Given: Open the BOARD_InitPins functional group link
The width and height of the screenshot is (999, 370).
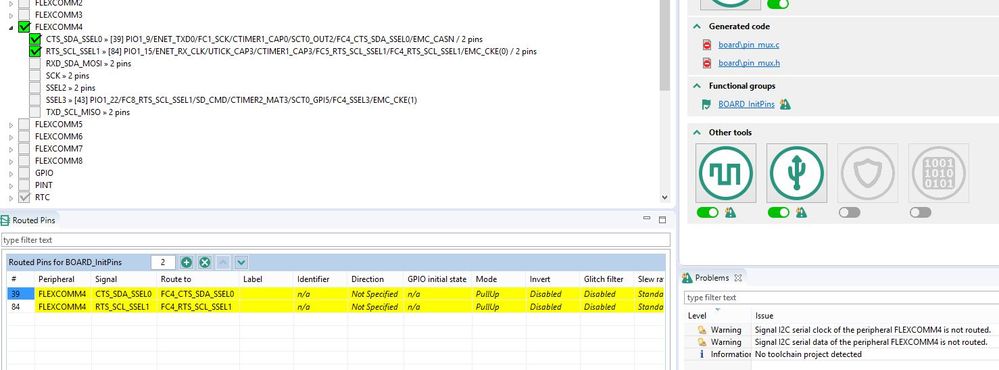Looking at the screenshot, I should [x=746, y=104].
